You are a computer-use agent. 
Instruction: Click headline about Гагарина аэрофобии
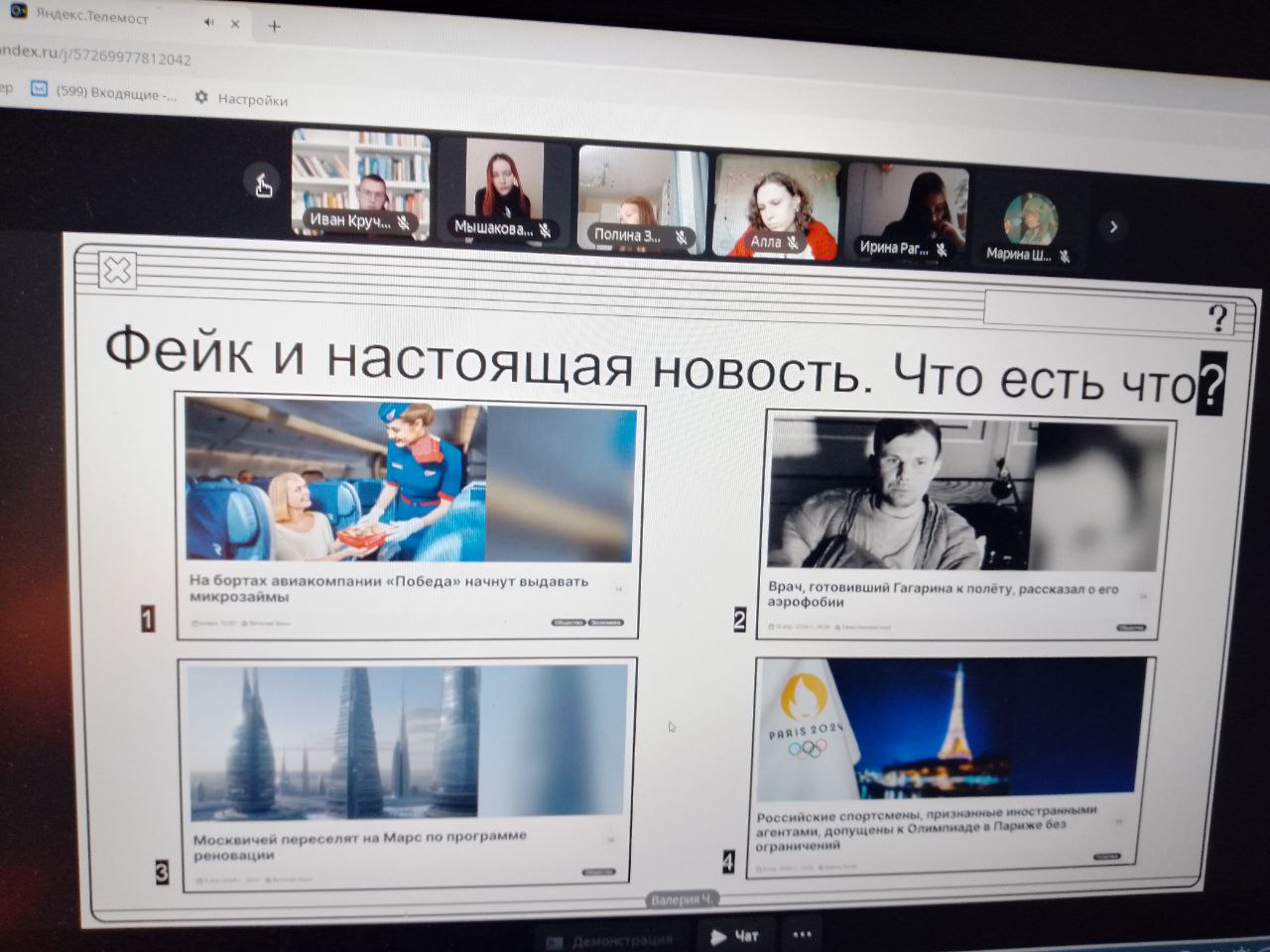coord(944,594)
